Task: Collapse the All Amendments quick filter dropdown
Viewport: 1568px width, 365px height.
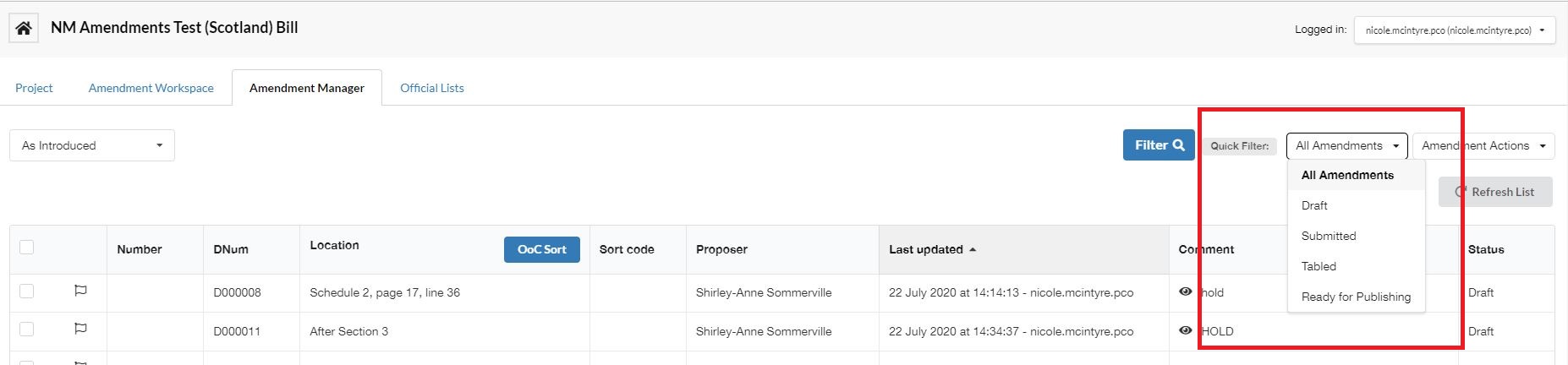Action: coord(1347,146)
